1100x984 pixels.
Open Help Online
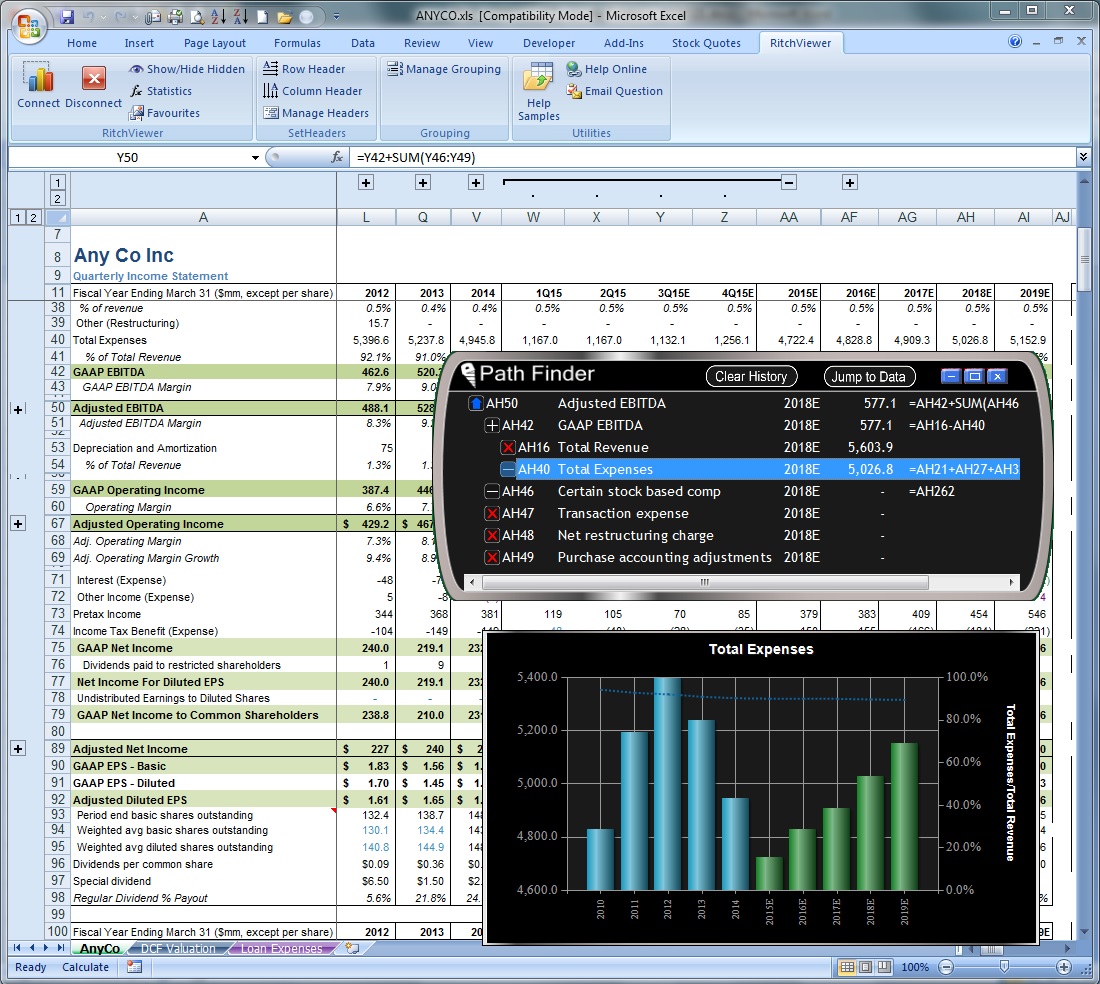tap(607, 69)
